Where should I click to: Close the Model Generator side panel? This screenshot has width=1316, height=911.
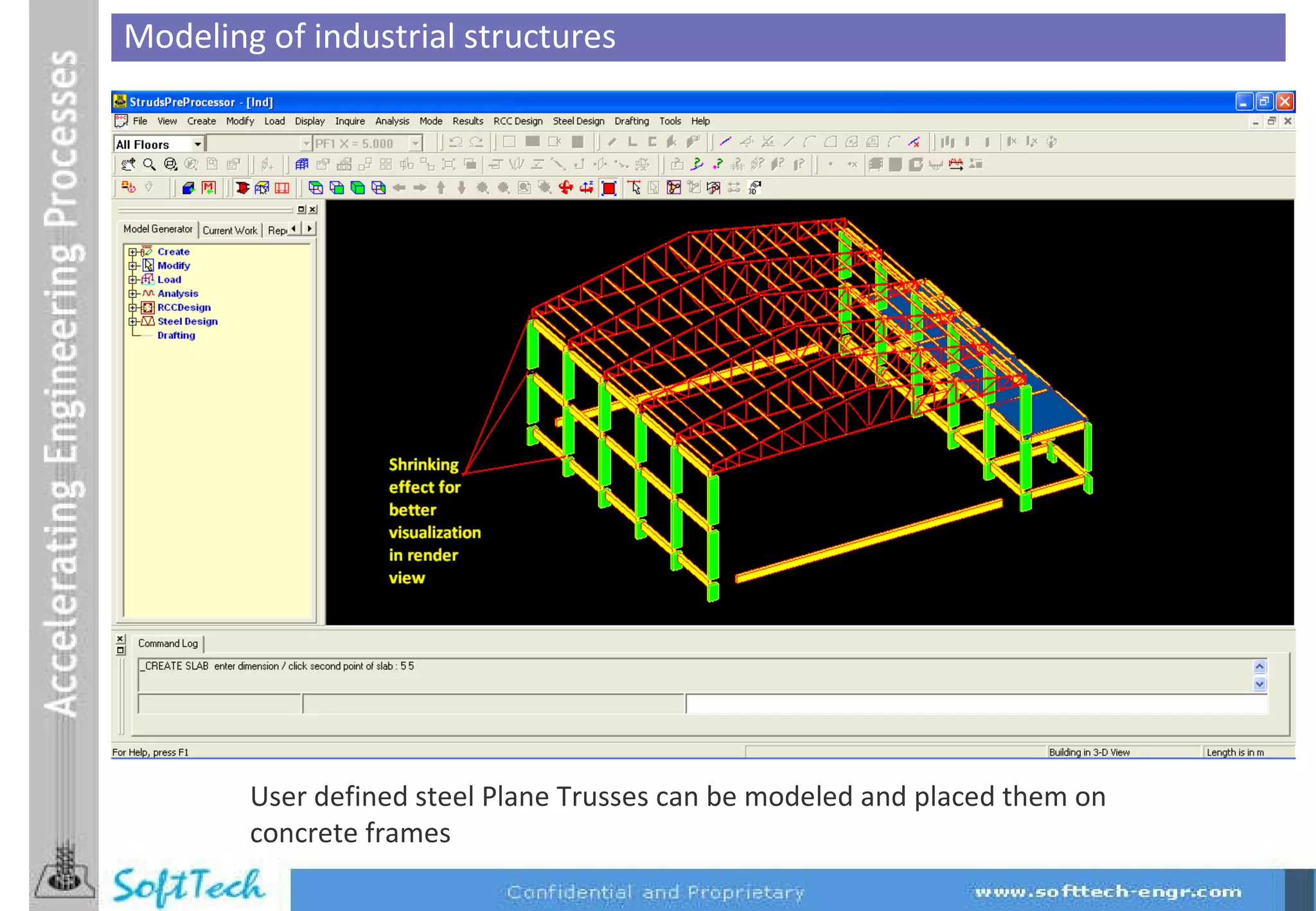click(x=313, y=209)
